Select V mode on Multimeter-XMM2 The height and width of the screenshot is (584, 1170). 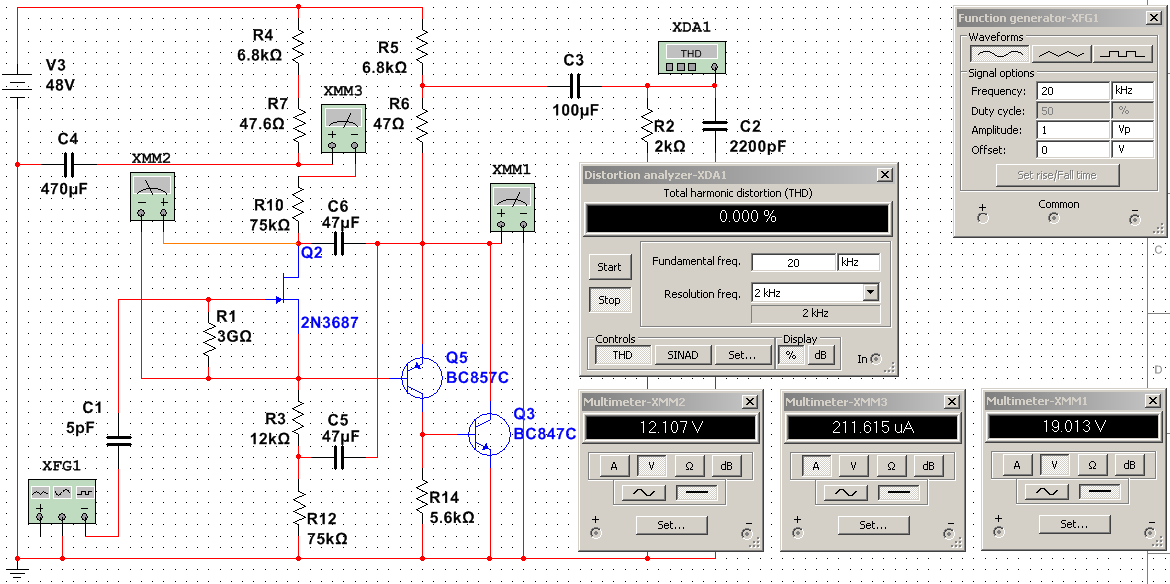point(651,466)
